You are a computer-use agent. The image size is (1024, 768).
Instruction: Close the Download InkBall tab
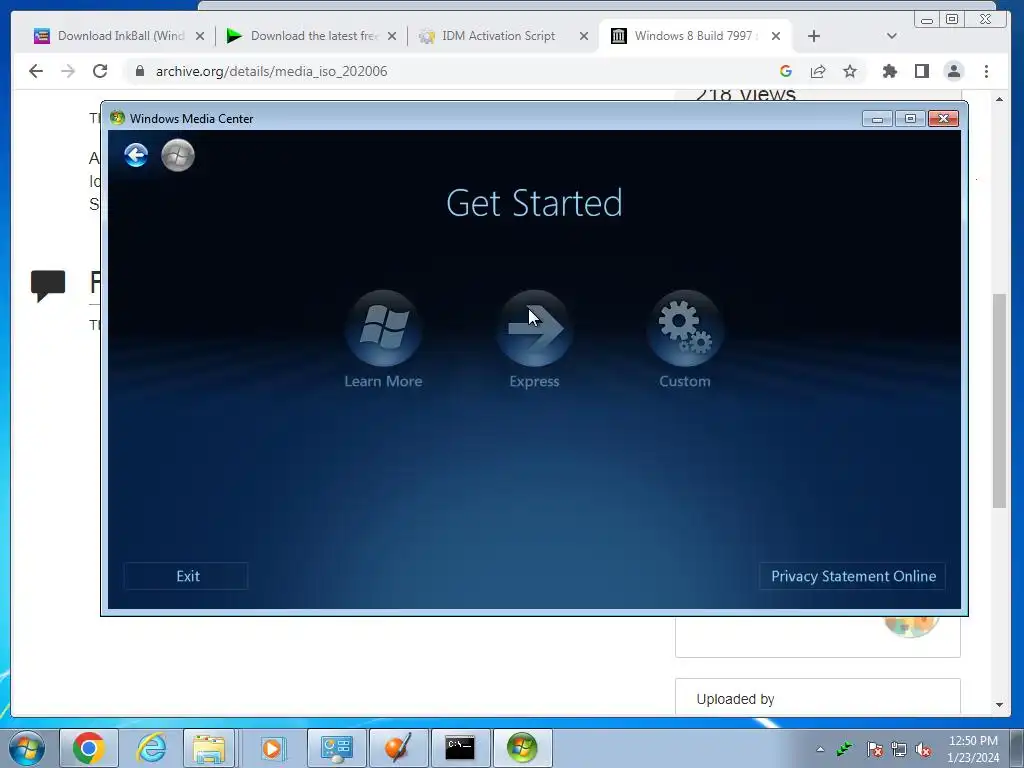tap(200, 36)
